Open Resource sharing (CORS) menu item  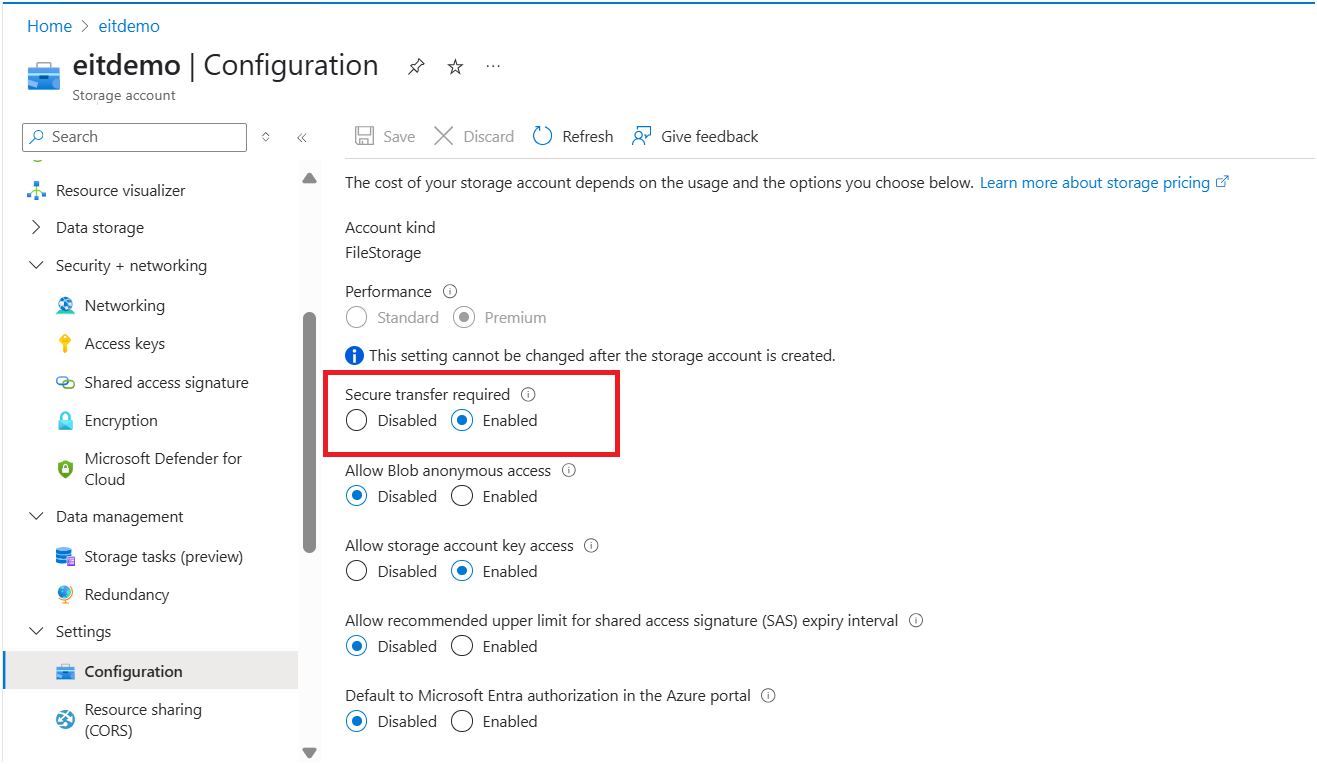point(143,720)
